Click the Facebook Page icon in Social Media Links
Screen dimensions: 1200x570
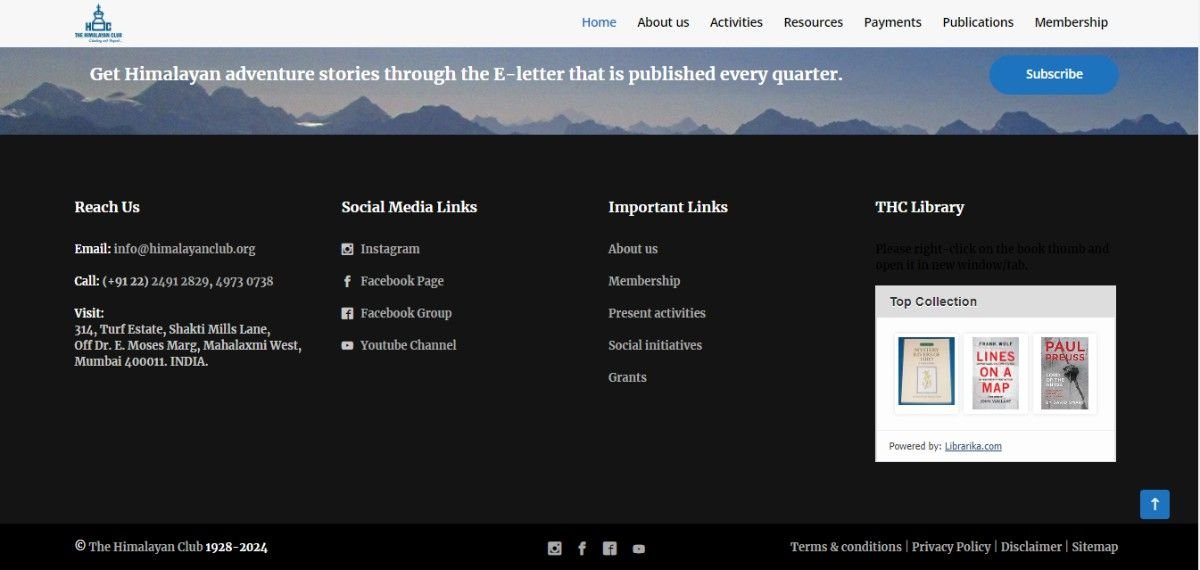(x=347, y=281)
